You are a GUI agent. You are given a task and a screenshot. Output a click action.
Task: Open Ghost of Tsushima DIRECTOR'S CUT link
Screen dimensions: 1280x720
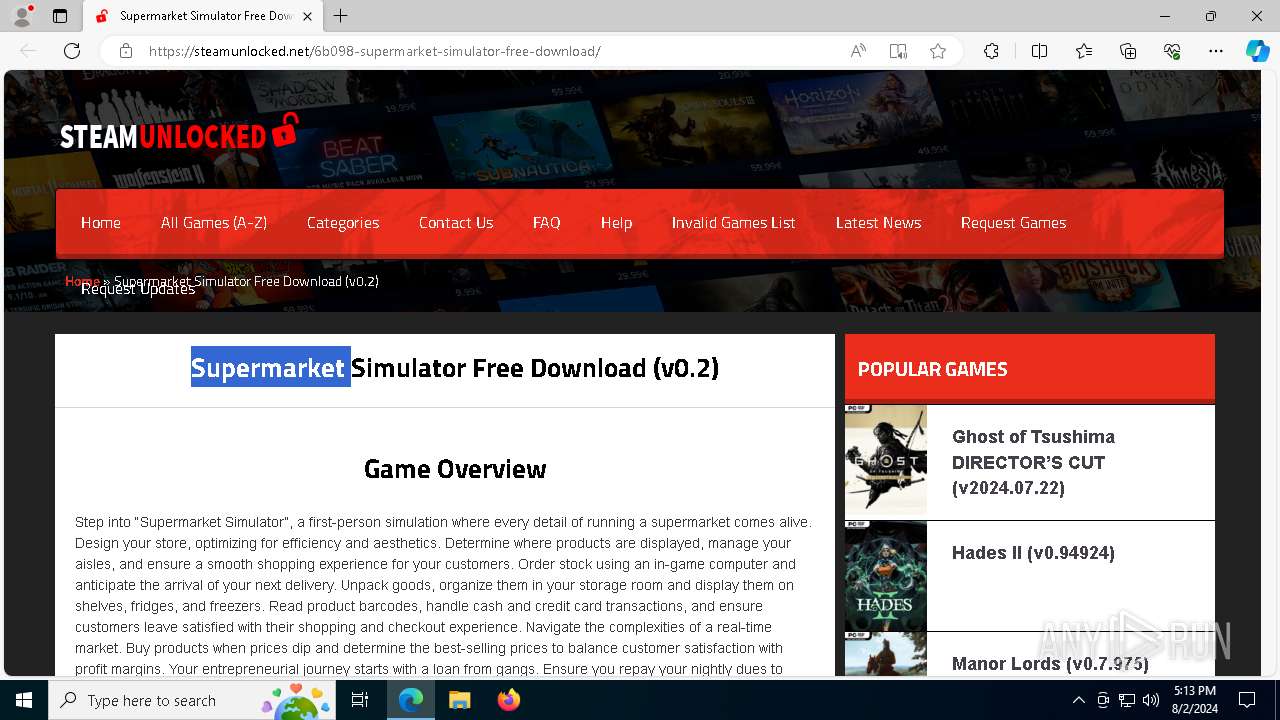pyautogui.click(x=1034, y=462)
